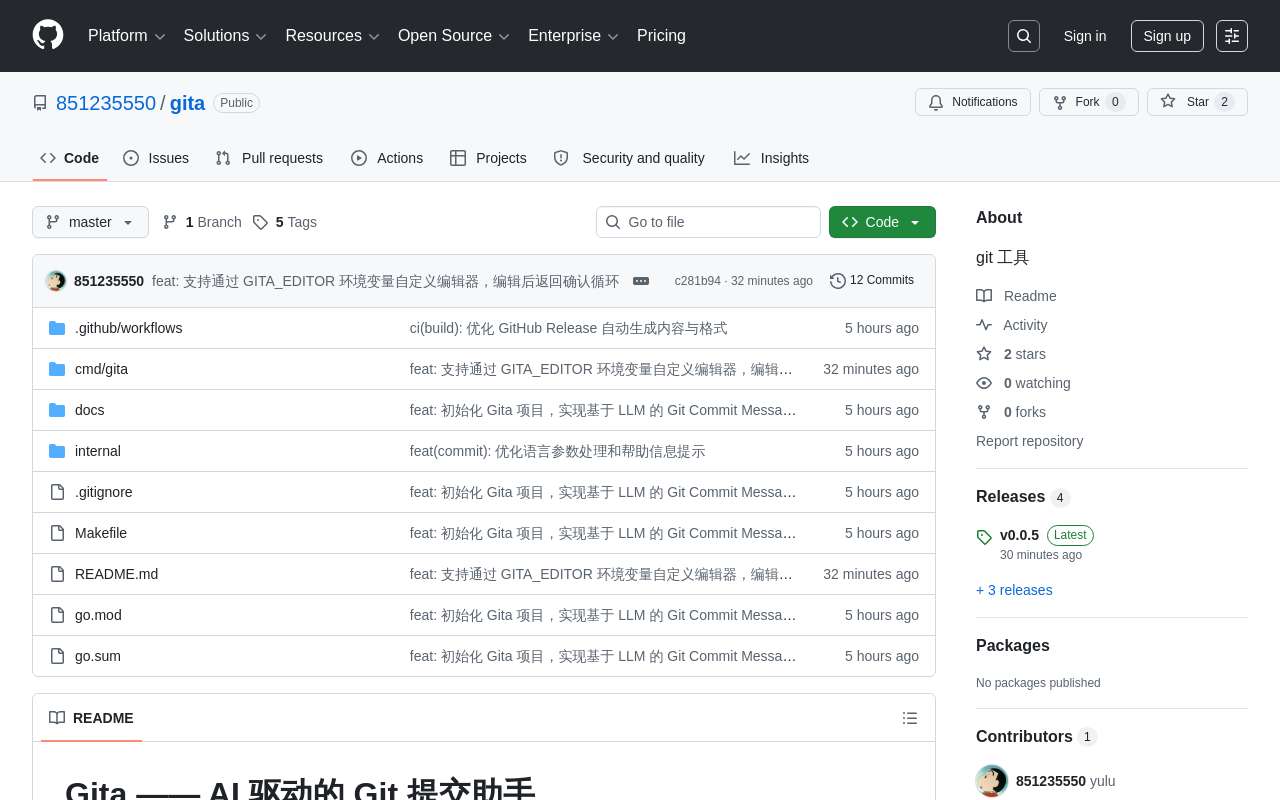Viewport: 1280px width, 800px height.
Task: Switch to the Code tab
Action: (70, 158)
